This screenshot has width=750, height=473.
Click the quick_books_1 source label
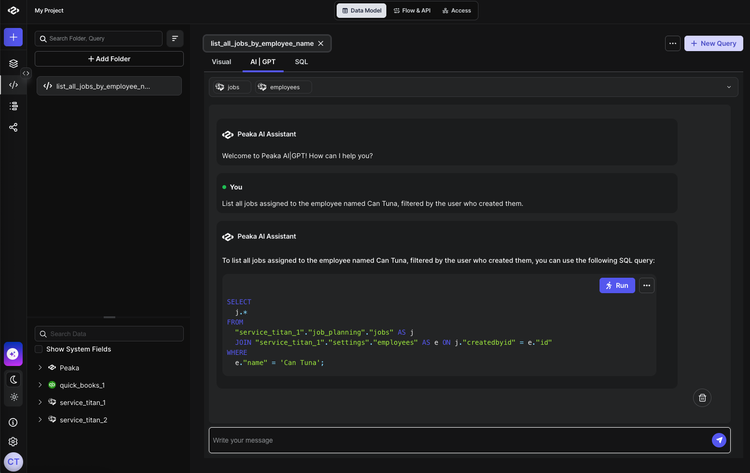(x=82, y=385)
